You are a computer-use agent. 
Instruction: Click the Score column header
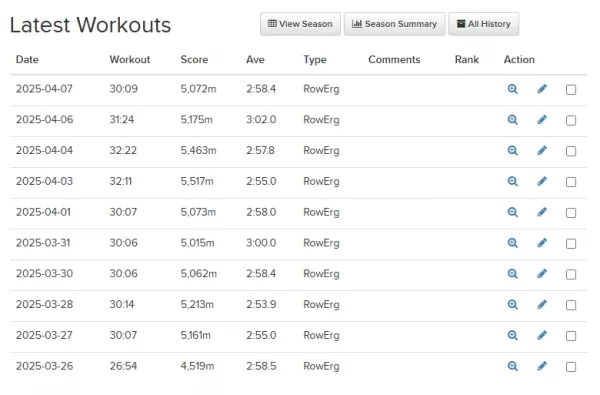click(194, 60)
